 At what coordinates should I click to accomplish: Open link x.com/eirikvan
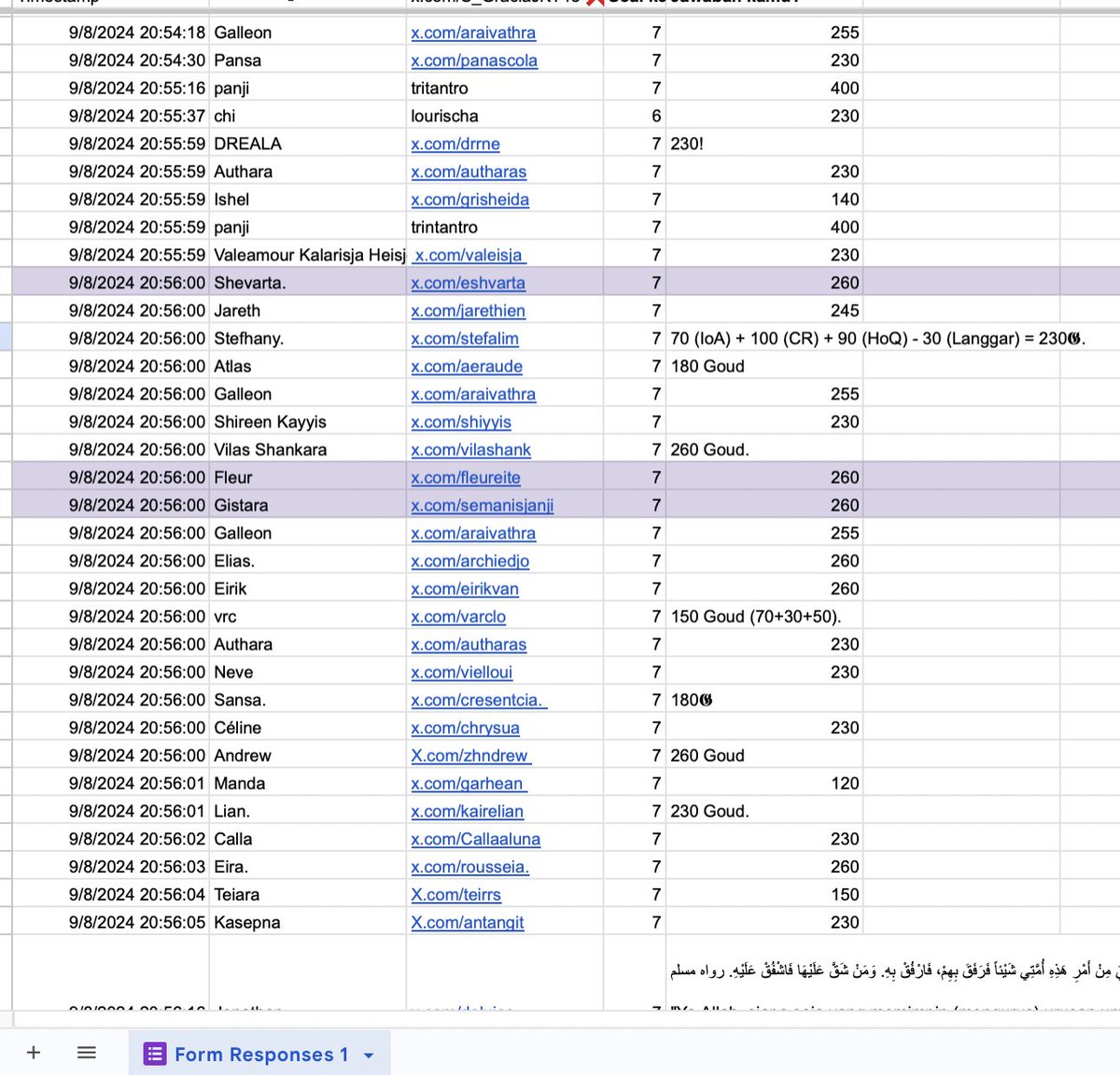point(465,589)
